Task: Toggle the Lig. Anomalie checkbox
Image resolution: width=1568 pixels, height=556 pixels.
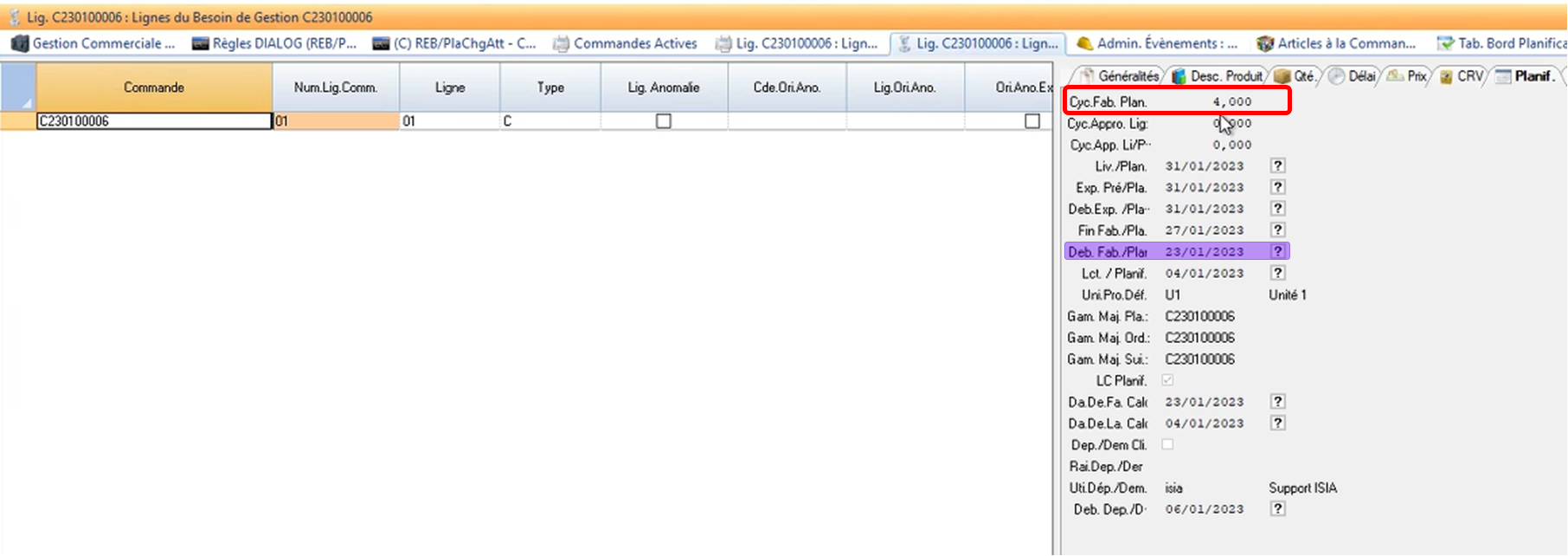Action: (664, 121)
